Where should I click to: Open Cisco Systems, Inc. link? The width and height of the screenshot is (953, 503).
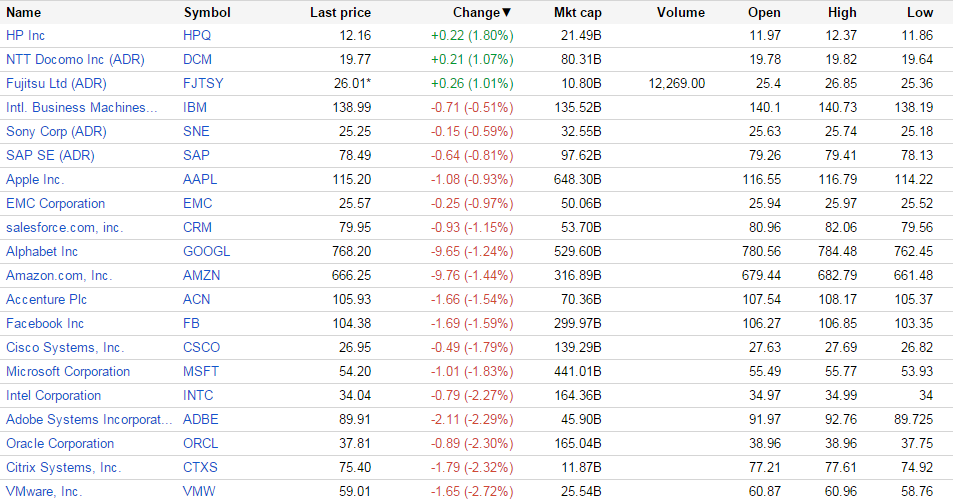[x=65, y=347]
